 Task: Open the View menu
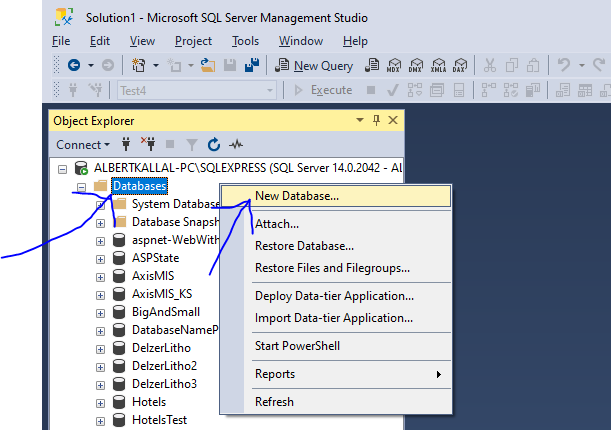click(x=142, y=41)
